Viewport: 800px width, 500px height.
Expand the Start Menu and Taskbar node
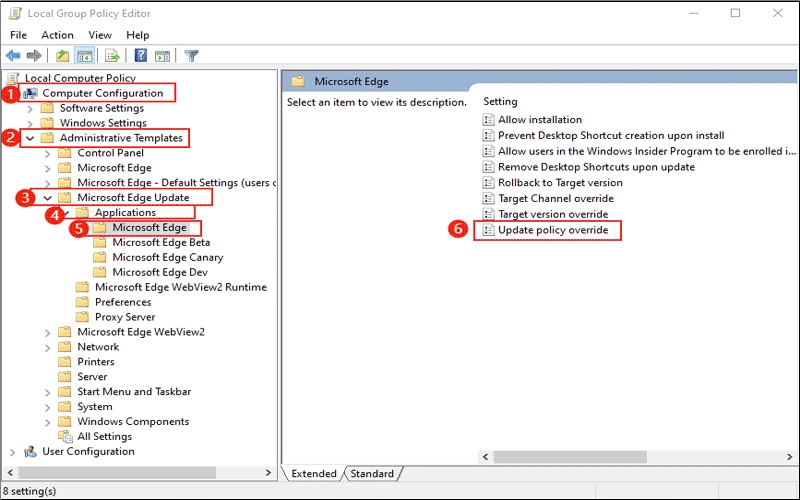point(47,392)
